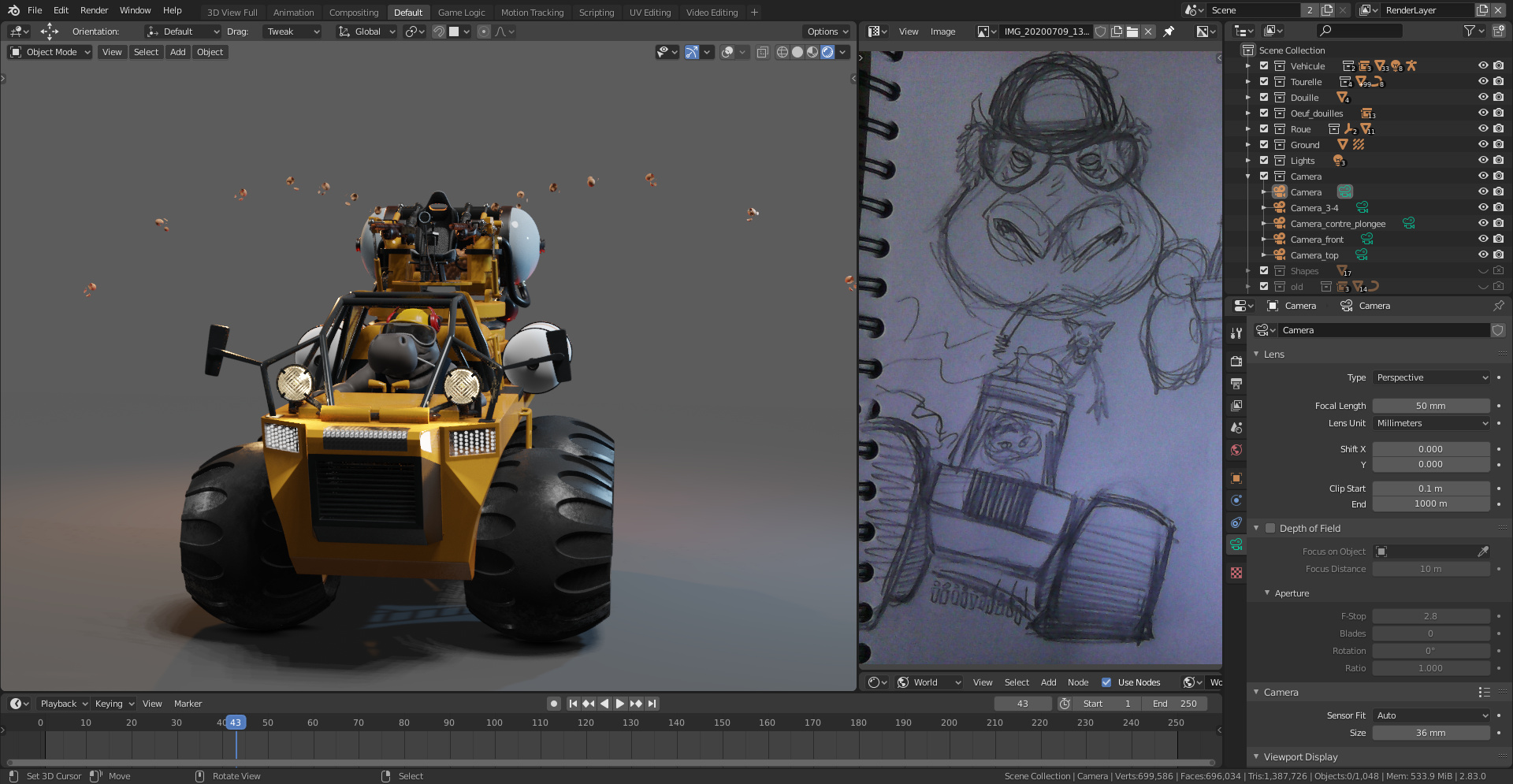Switch to the Compositing workspace tab
Screen dimensions: 1513x784
point(354,13)
